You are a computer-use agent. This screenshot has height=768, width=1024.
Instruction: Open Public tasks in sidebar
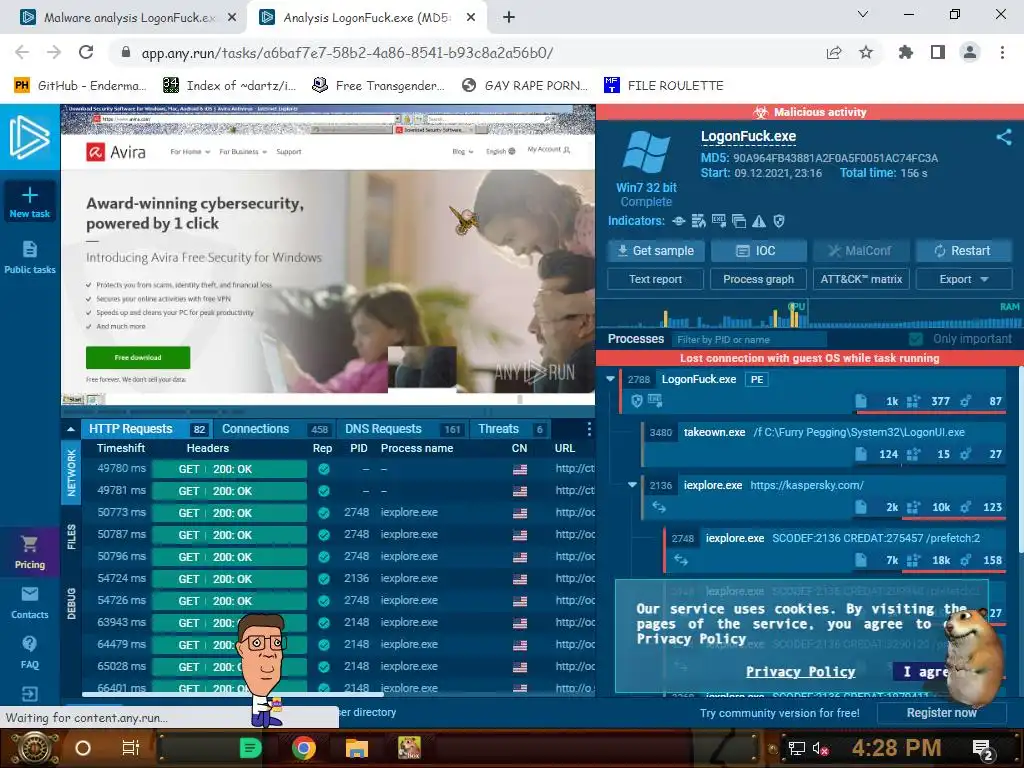(29, 257)
